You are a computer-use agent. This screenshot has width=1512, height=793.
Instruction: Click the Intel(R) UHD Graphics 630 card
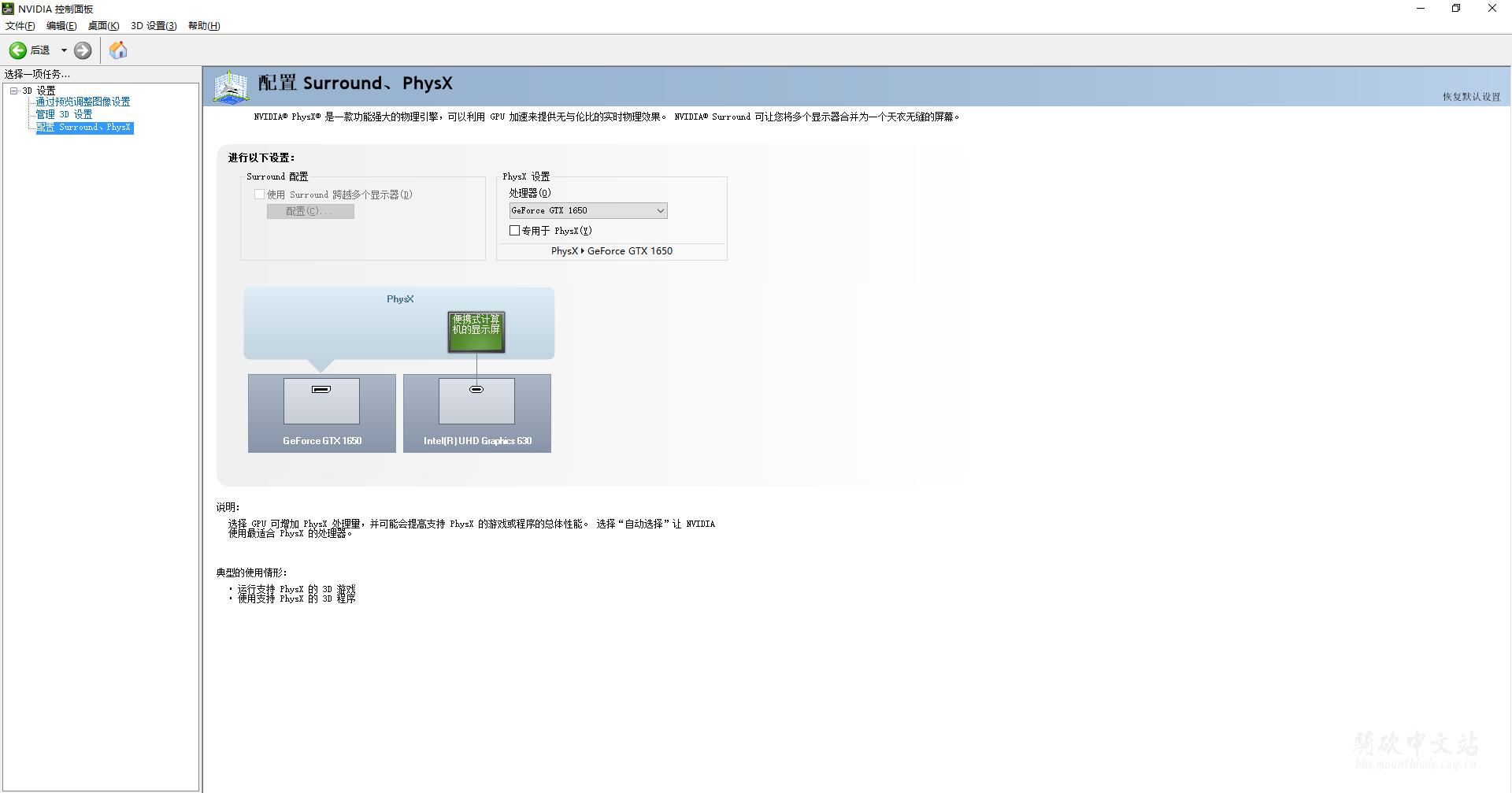click(477, 413)
